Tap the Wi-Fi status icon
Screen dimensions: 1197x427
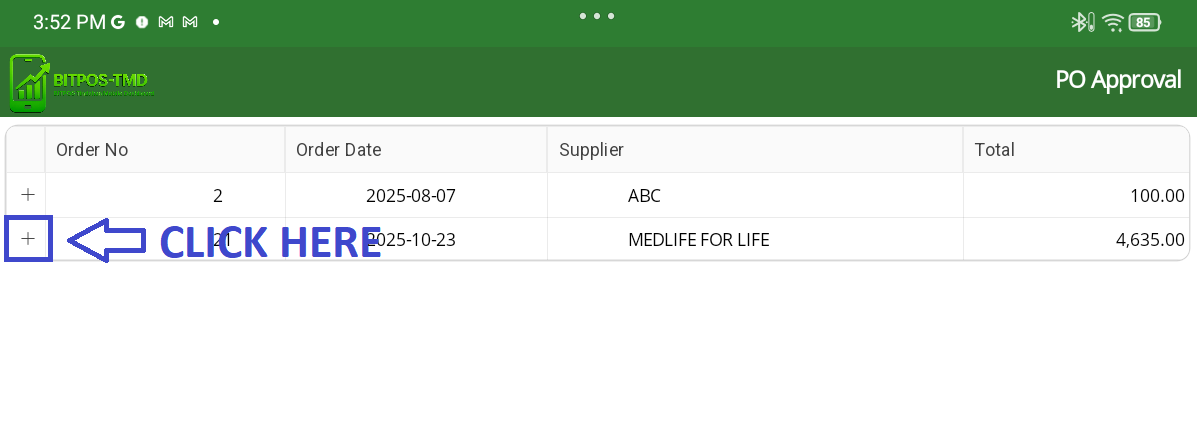click(x=1112, y=21)
